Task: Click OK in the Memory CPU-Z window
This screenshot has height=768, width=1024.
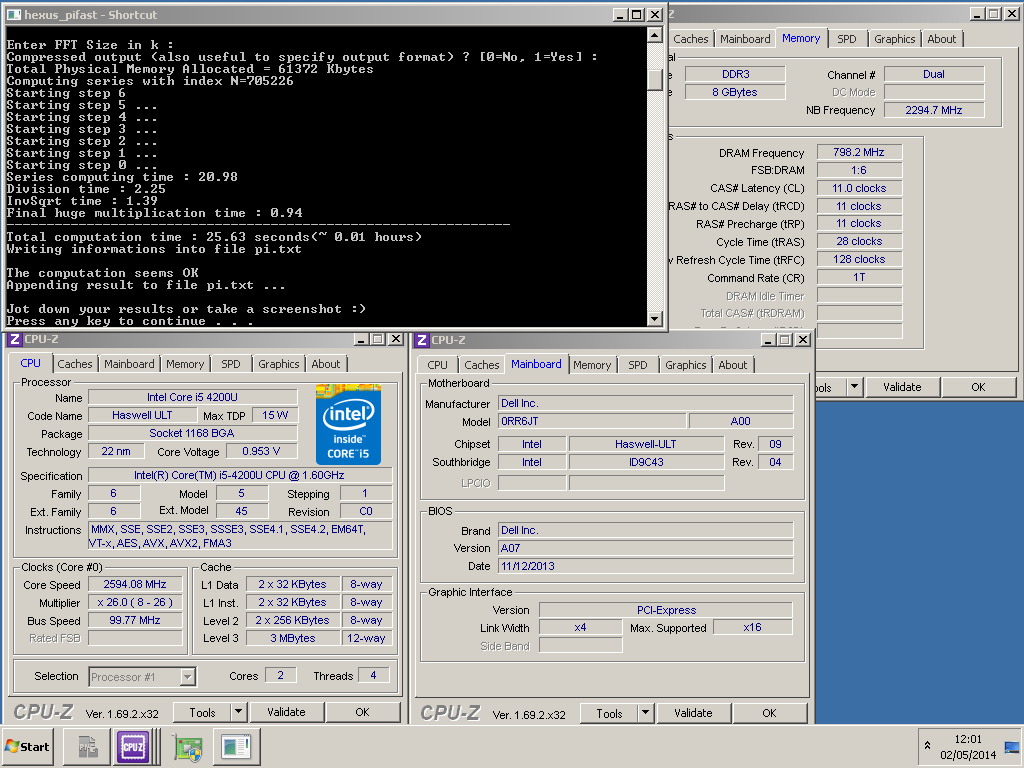Action: 978,387
